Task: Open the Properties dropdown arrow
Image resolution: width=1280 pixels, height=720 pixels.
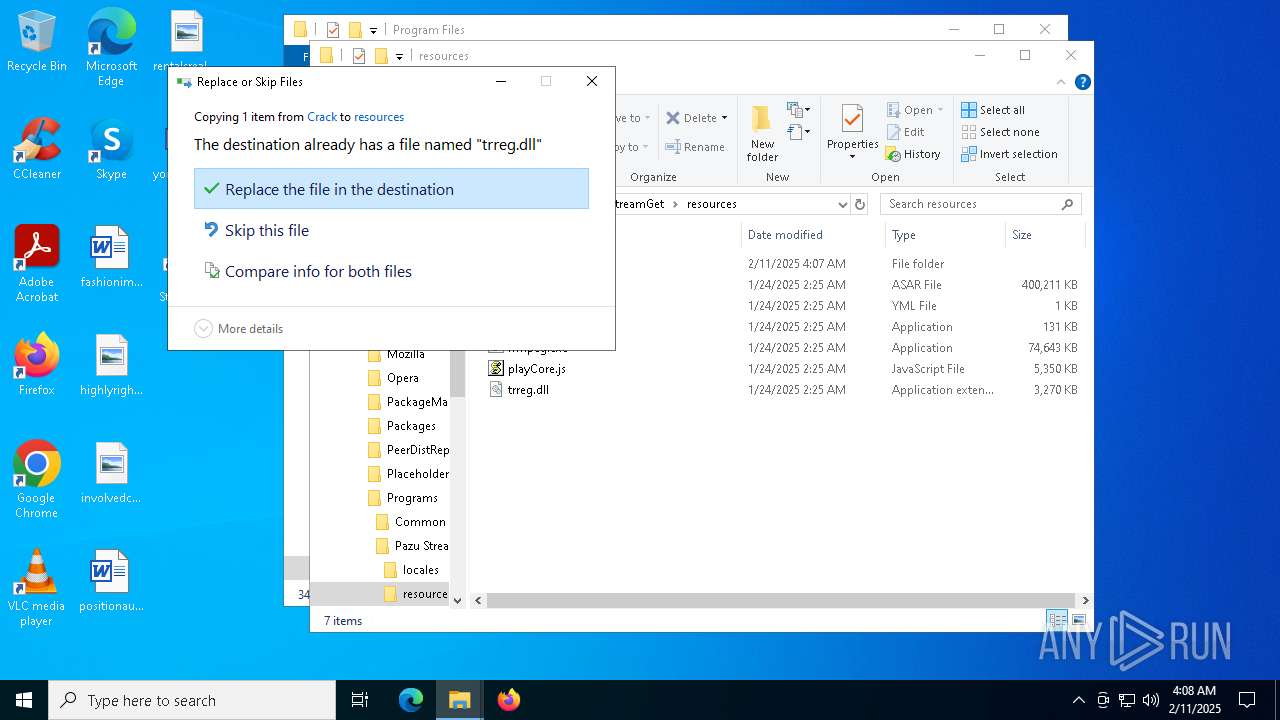Action: click(852, 156)
